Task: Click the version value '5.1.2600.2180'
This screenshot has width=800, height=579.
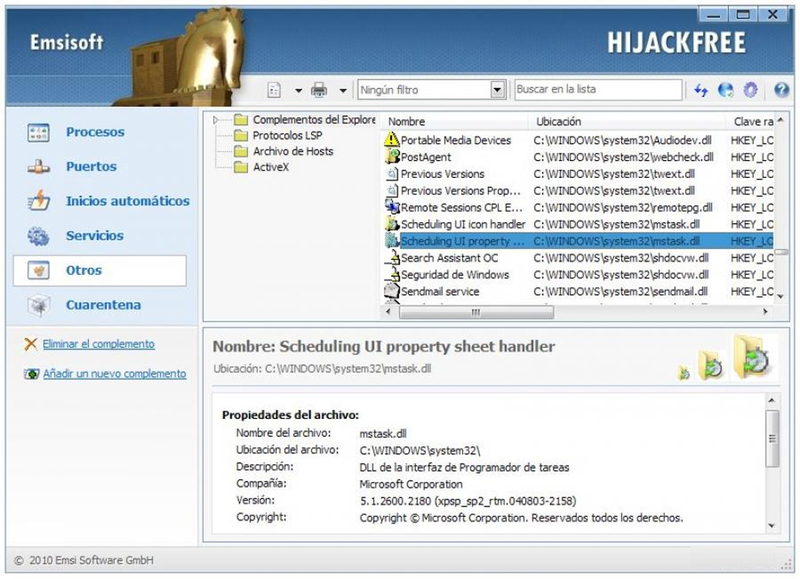Action: click(x=394, y=501)
